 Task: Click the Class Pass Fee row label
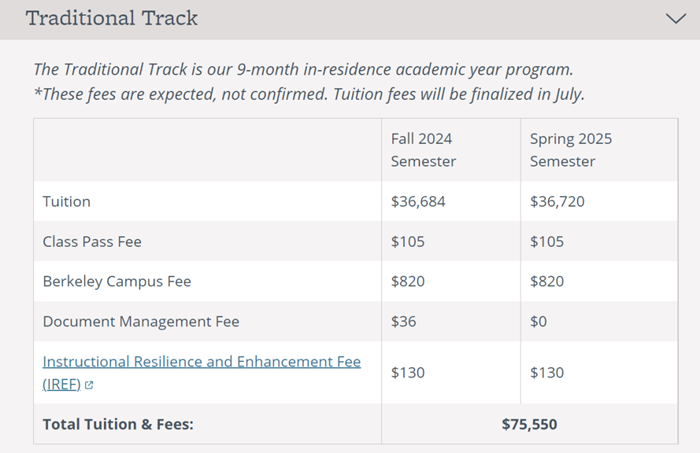[x=92, y=241]
